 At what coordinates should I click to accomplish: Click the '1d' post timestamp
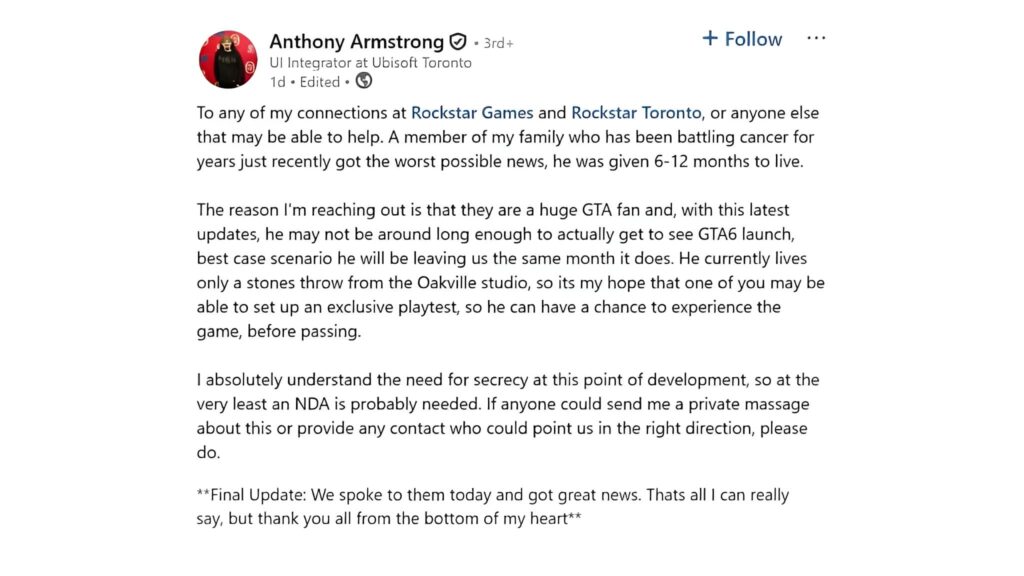[277, 82]
